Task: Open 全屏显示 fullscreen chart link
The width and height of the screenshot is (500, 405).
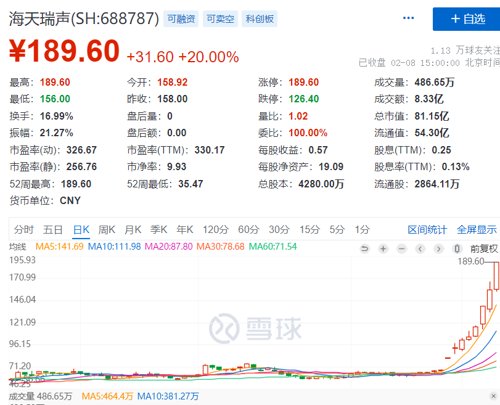Action: pyautogui.click(x=477, y=230)
